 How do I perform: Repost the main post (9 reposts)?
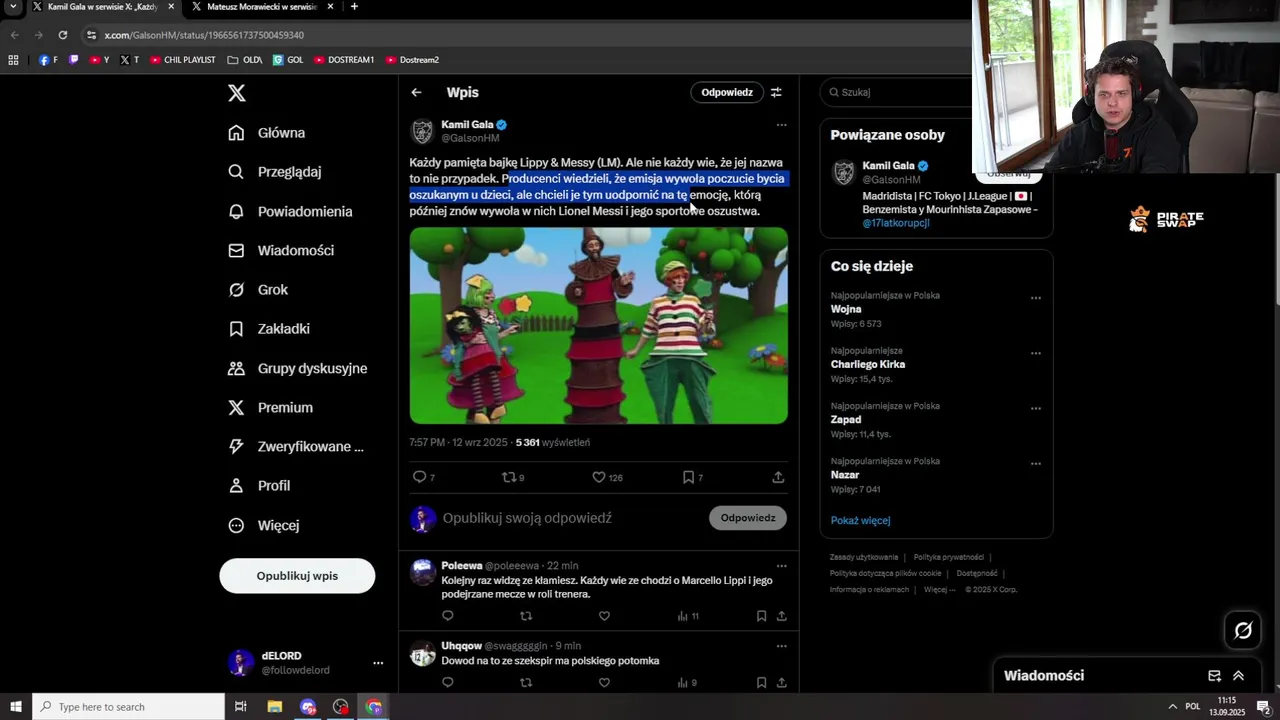[509, 477]
